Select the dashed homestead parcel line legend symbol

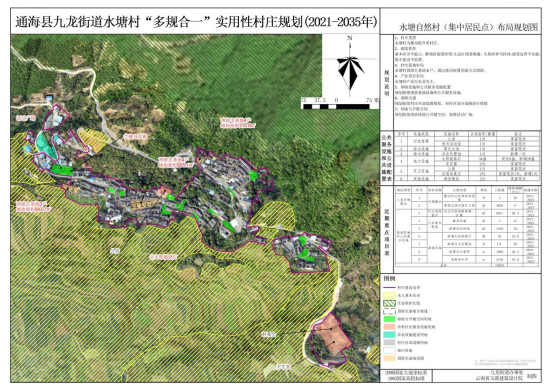pos(389,311)
